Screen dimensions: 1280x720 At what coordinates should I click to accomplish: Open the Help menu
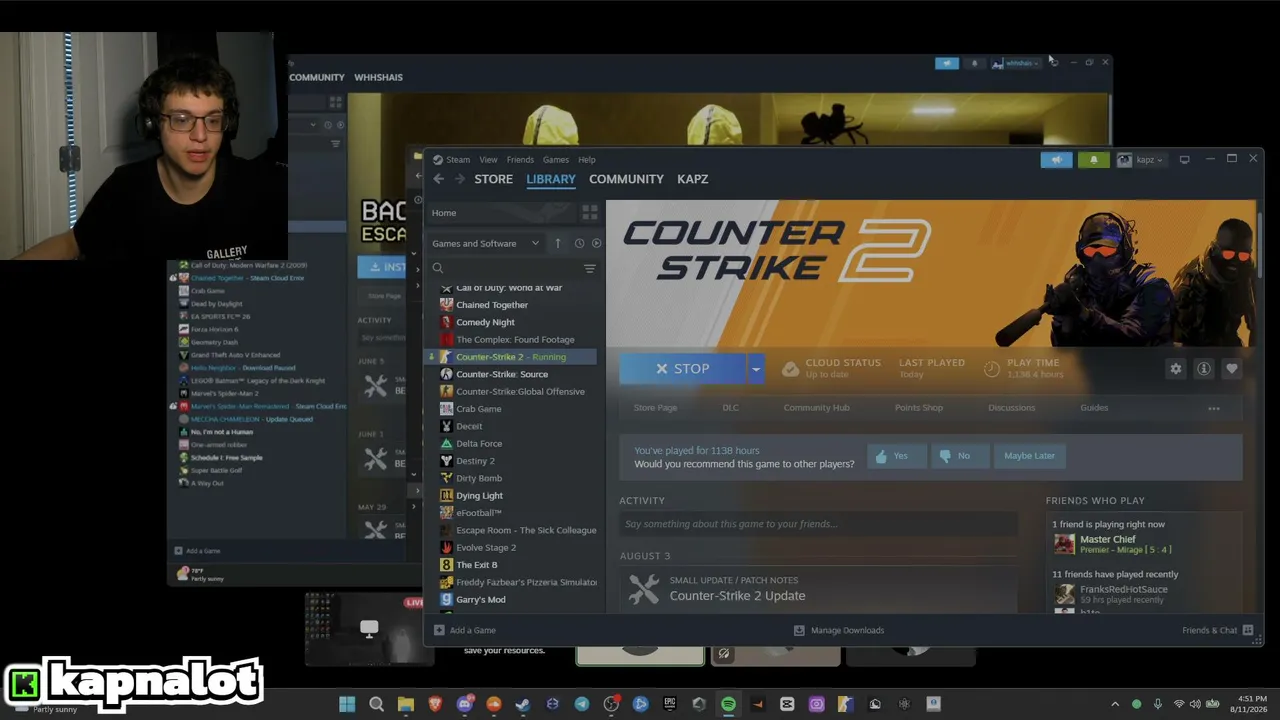point(587,160)
